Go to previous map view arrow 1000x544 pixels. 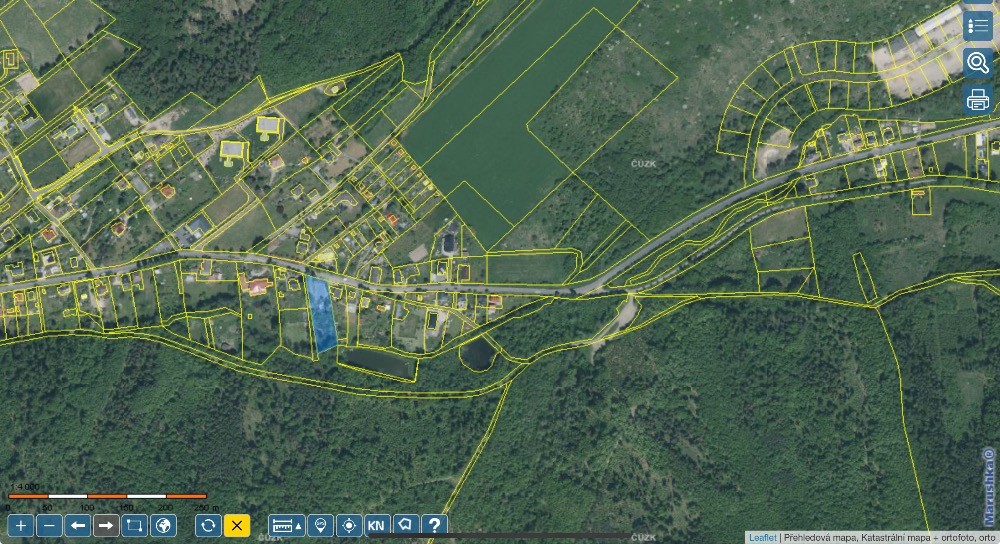(x=78, y=526)
